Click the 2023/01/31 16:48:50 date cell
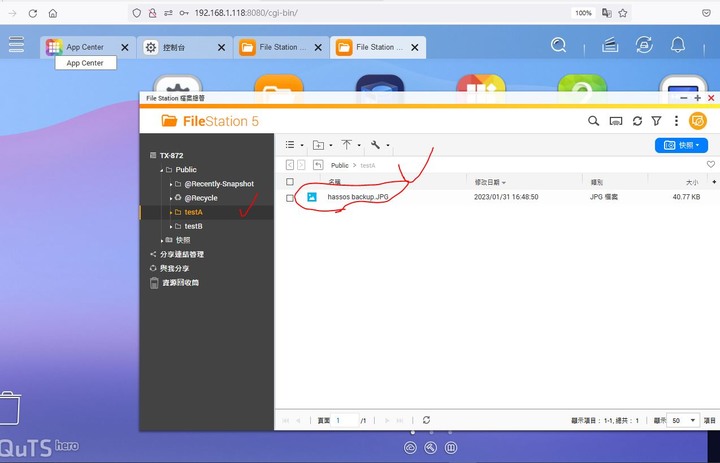 pyautogui.click(x=506, y=197)
